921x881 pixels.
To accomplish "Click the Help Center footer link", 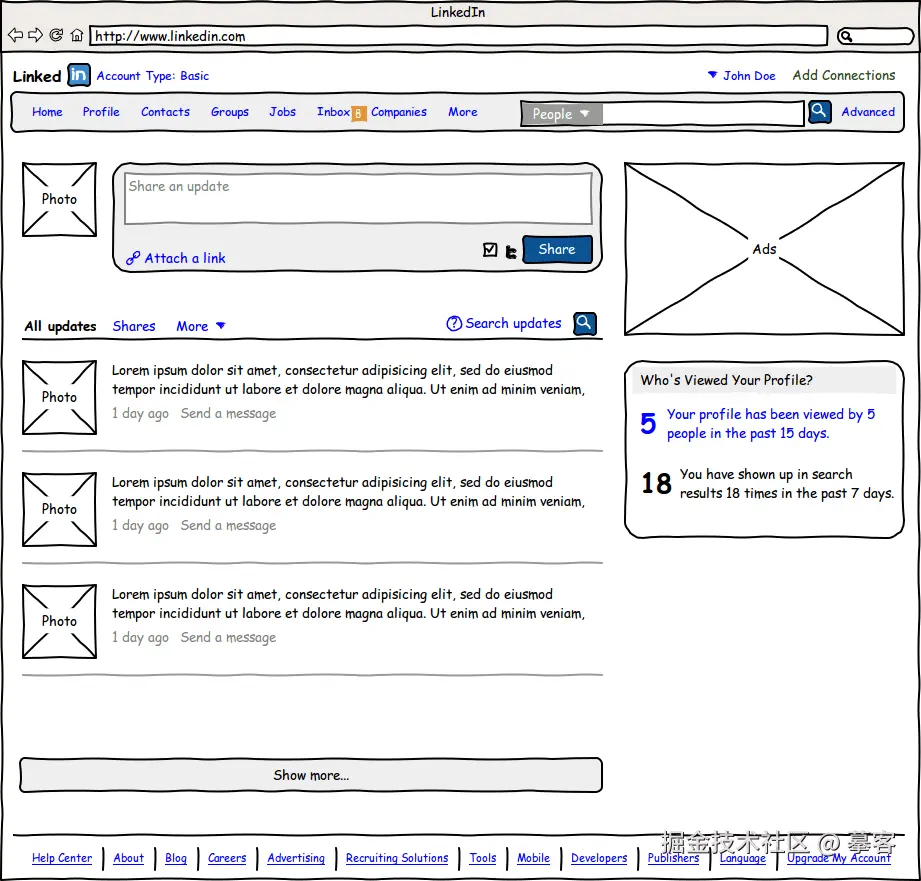I will 62,858.
